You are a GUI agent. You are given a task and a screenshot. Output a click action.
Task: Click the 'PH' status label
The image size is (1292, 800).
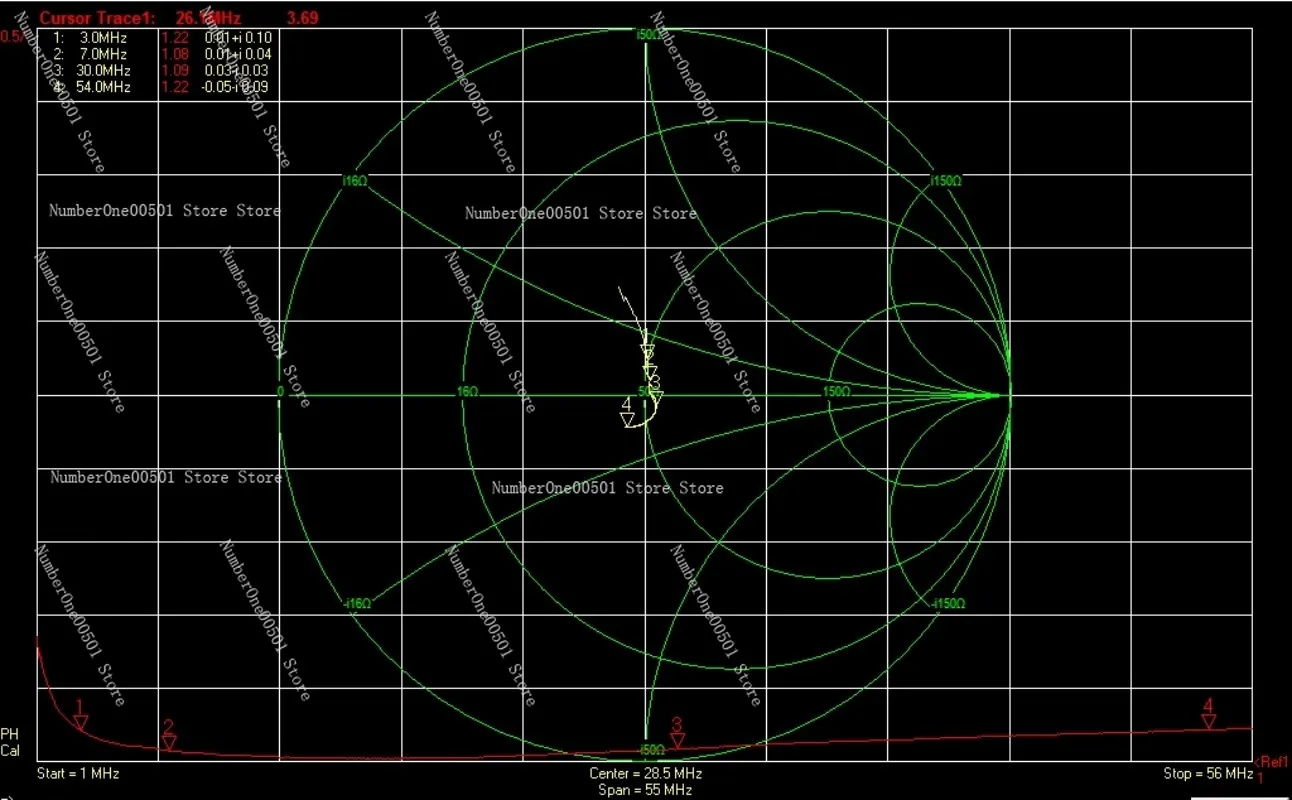pyautogui.click(x=9, y=734)
